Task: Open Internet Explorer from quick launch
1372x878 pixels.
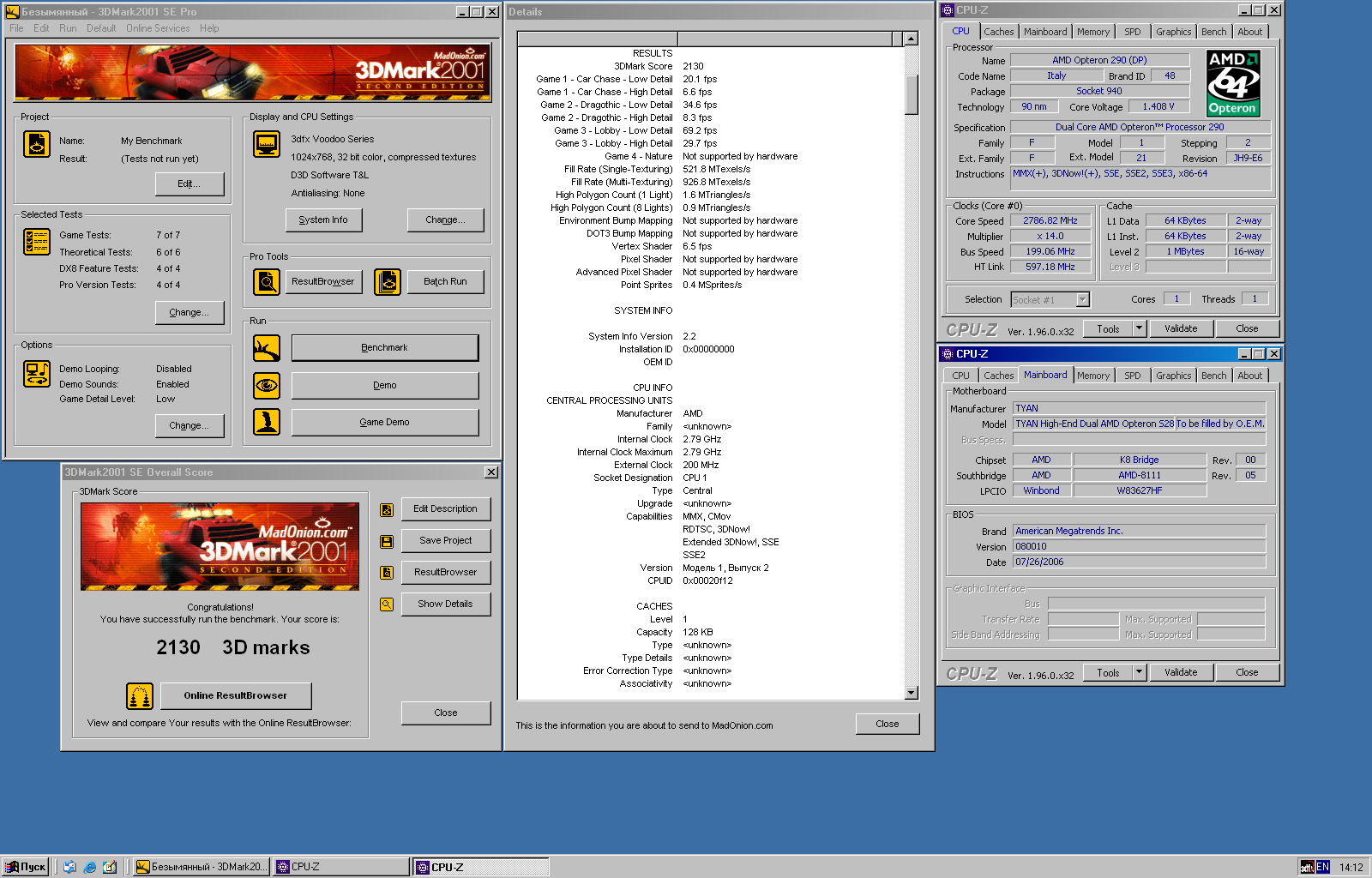Action: (90, 867)
